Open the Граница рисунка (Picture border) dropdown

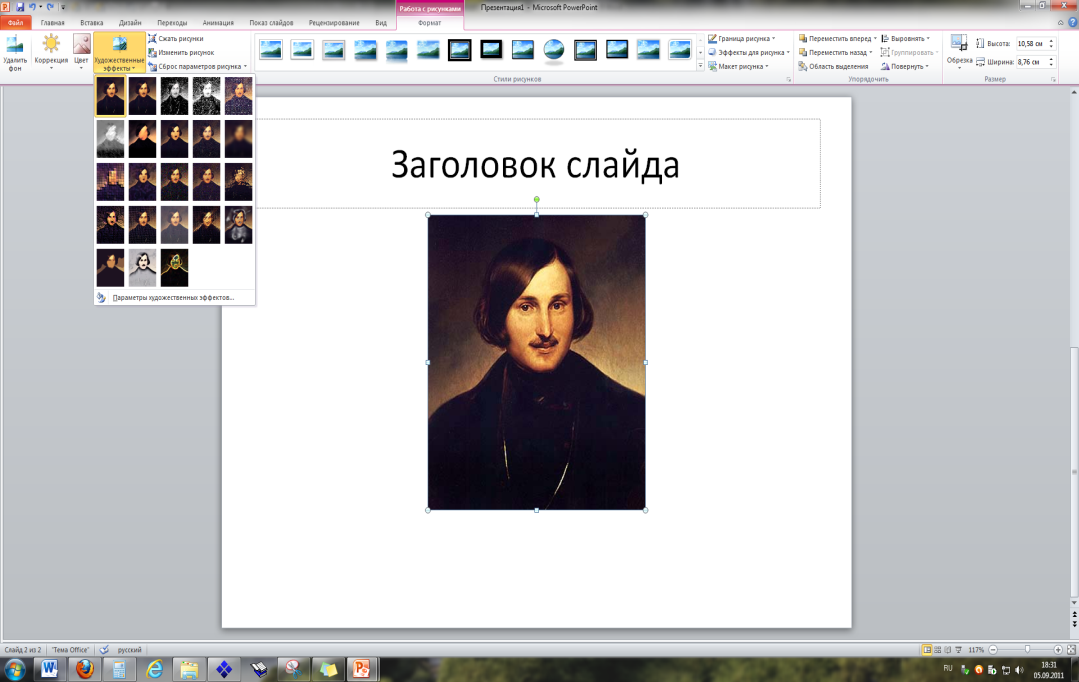pyautogui.click(x=742, y=39)
